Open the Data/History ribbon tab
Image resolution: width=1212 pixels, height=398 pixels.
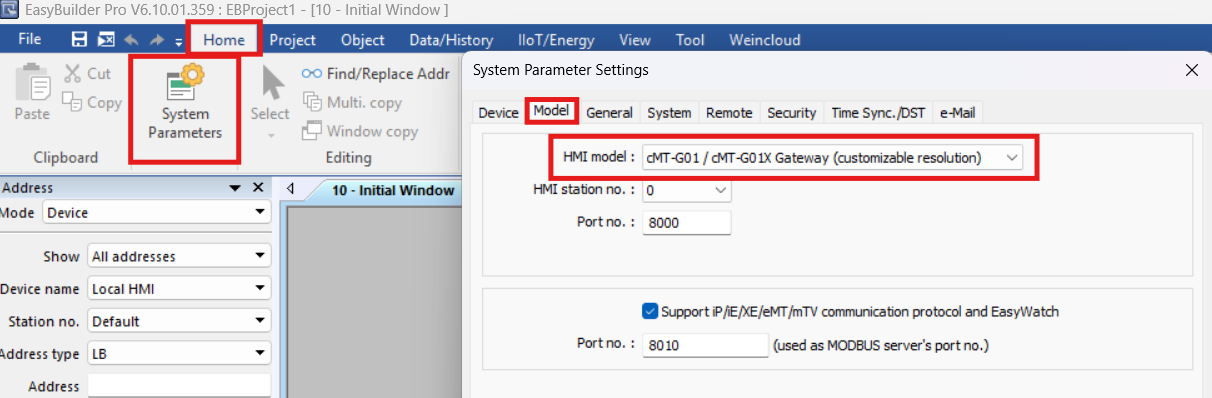tap(451, 40)
